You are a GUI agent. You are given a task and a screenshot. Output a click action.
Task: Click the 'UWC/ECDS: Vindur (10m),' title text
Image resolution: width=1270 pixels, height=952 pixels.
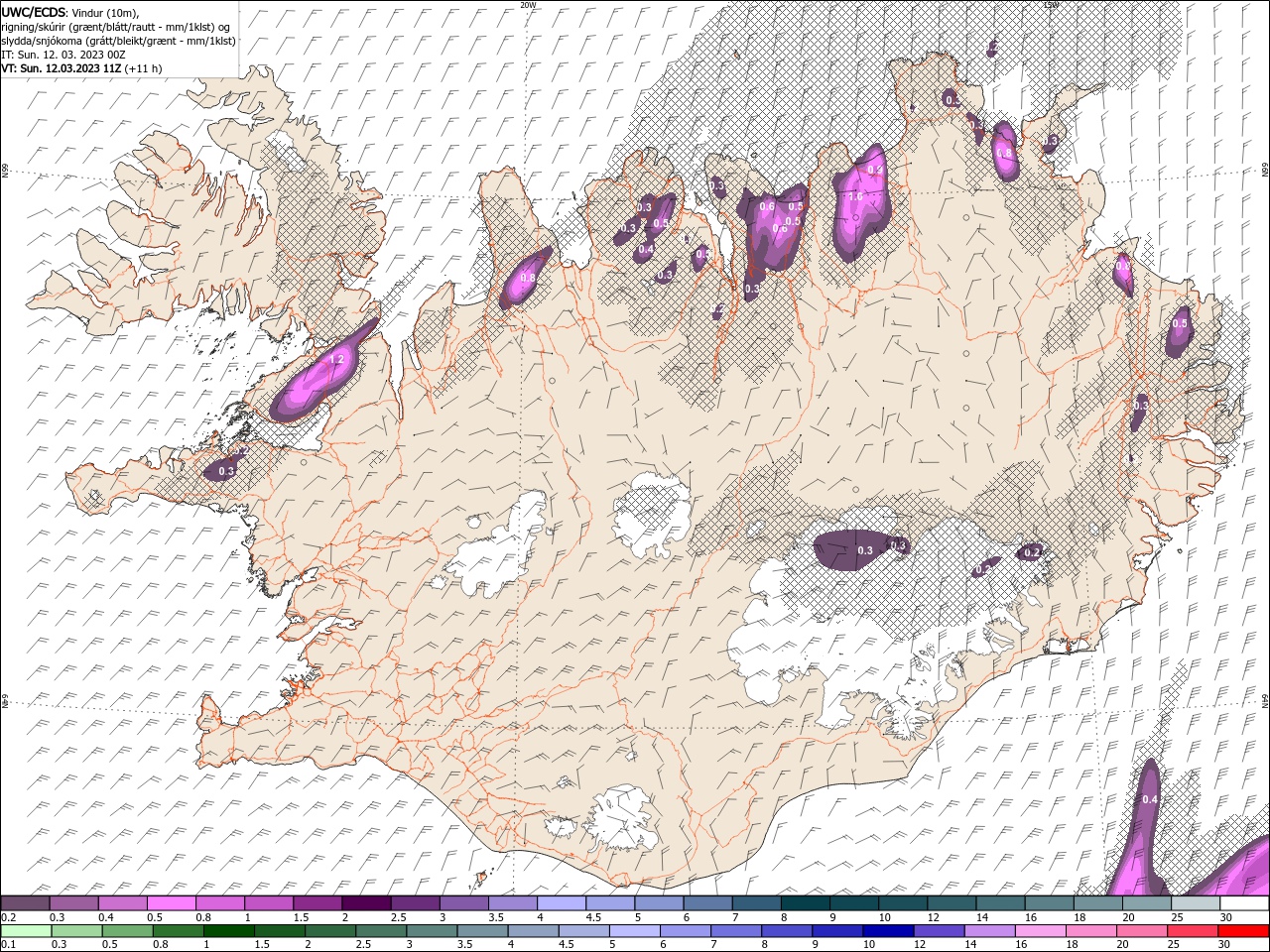[x=70, y=12]
